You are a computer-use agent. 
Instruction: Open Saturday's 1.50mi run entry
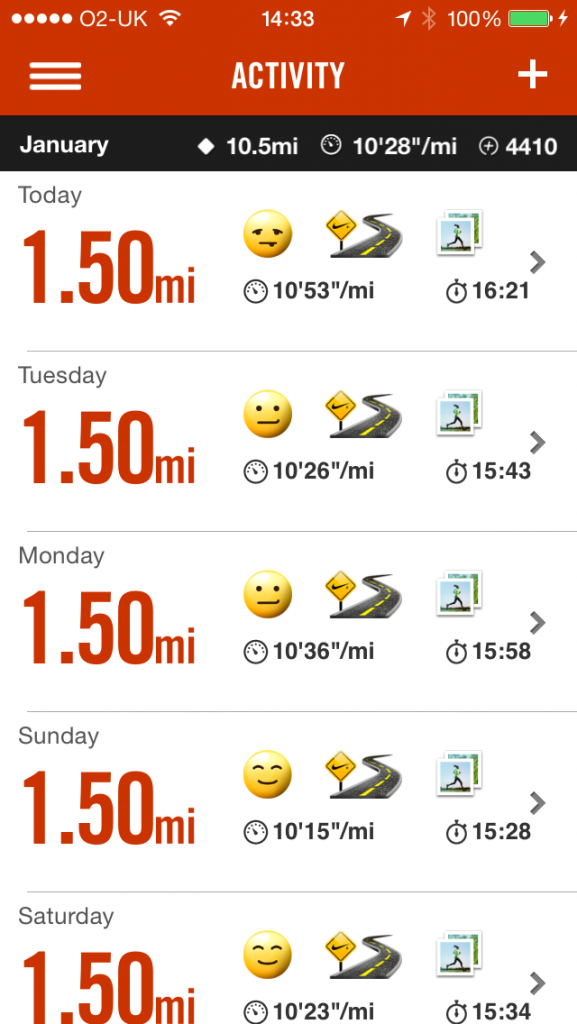(288, 959)
